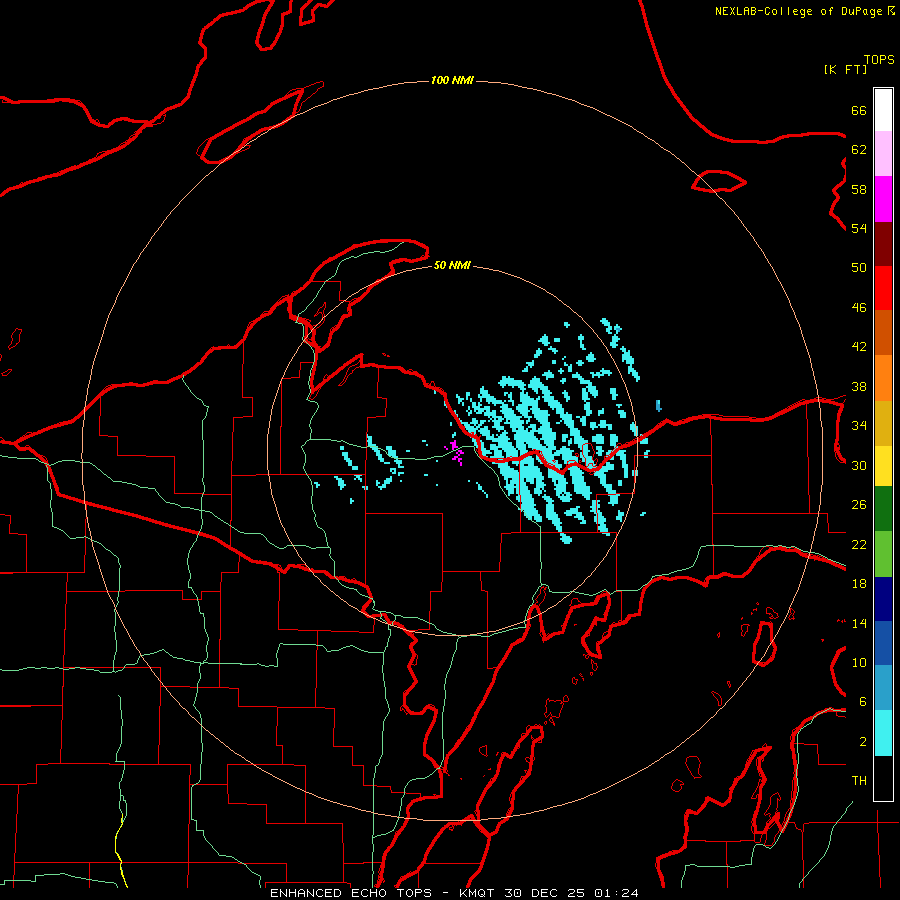Click the 'NEXLAB-College of DuPage' credit text

[798, 11]
